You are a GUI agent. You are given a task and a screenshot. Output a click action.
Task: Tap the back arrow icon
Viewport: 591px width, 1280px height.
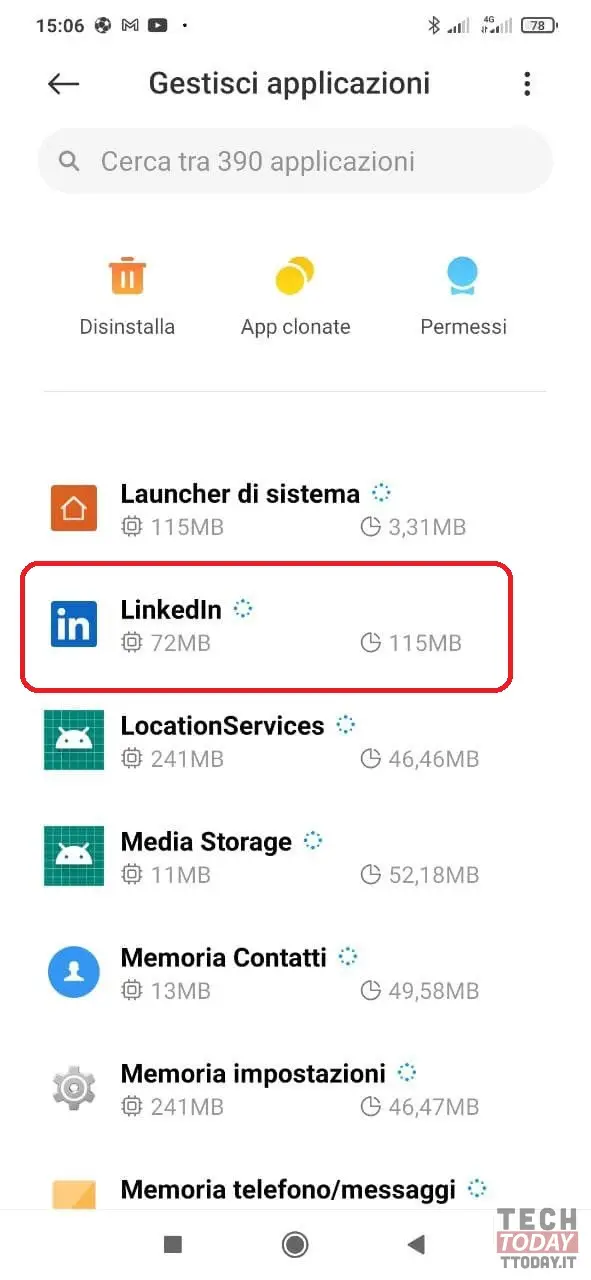point(63,84)
